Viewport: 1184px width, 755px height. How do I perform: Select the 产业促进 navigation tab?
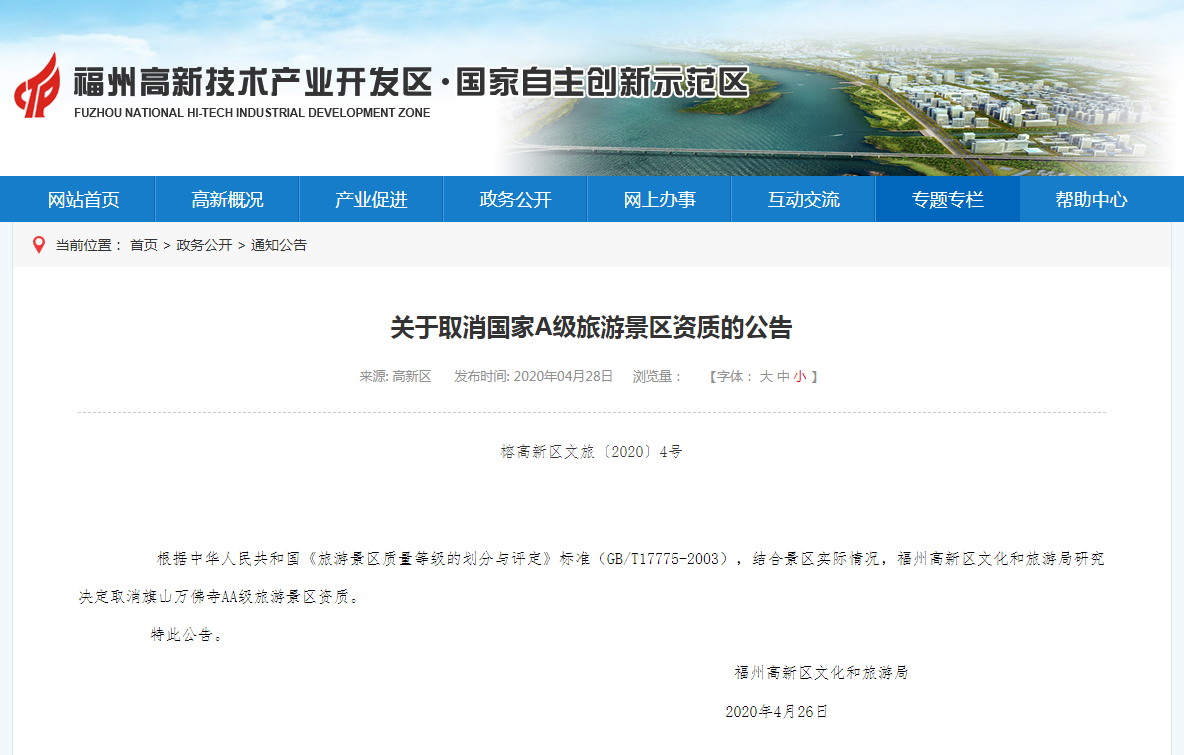(x=372, y=199)
